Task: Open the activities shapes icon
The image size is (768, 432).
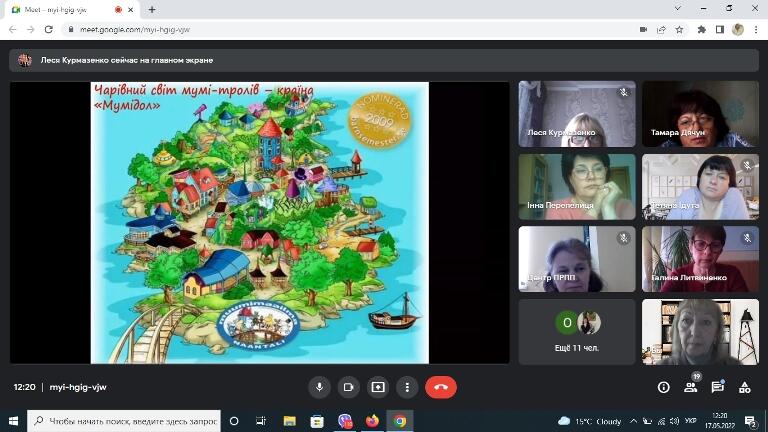Action: coord(744,387)
